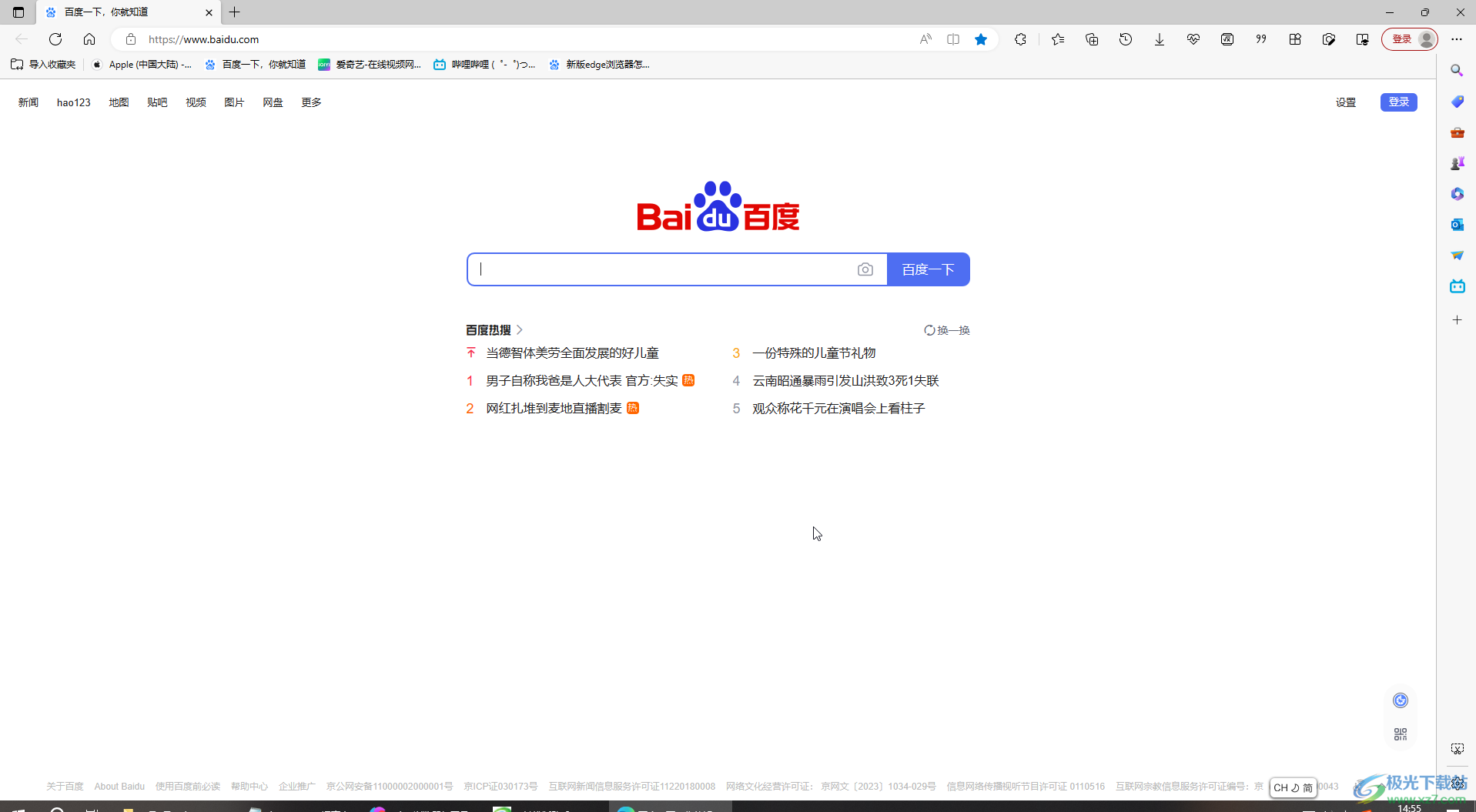Open the Baidu 设置 menu
The width and height of the screenshot is (1476, 812).
pyautogui.click(x=1346, y=102)
